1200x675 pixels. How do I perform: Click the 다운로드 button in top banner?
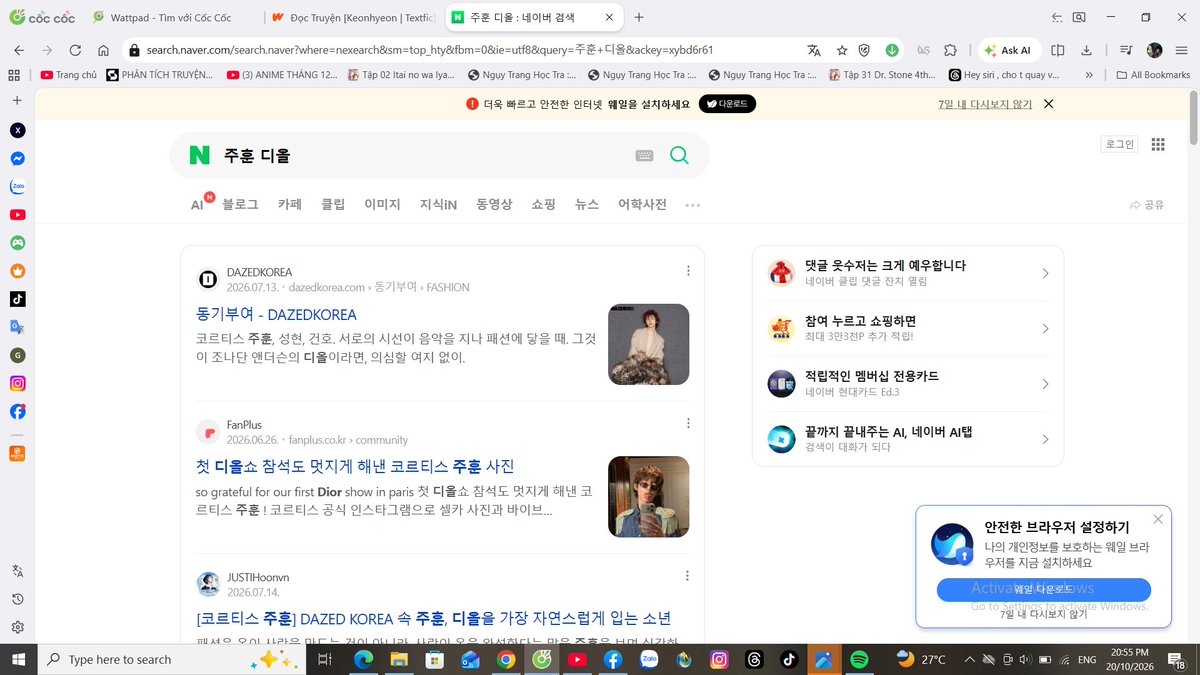(x=727, y=104)
